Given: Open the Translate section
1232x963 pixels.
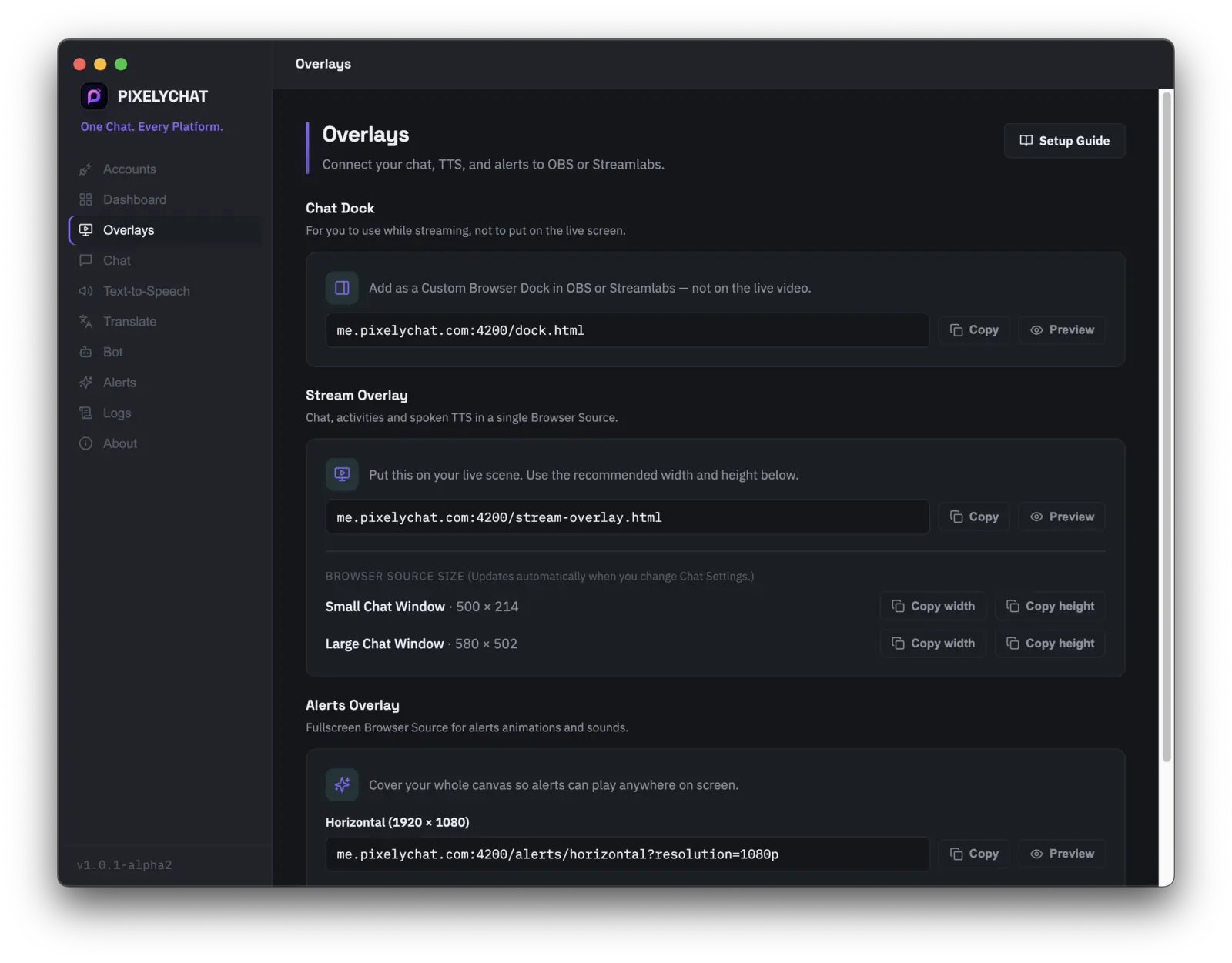Looking at the screenshot, I should coord(166,322).
